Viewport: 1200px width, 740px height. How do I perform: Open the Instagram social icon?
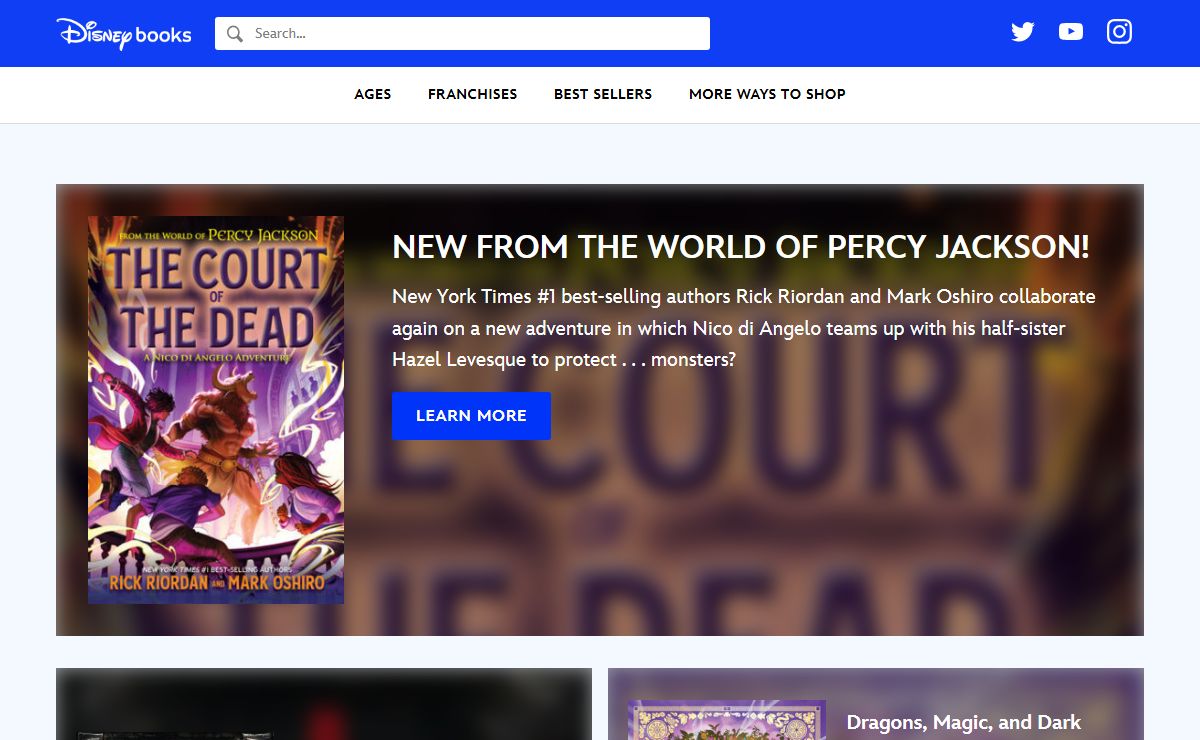point(1119,32)
